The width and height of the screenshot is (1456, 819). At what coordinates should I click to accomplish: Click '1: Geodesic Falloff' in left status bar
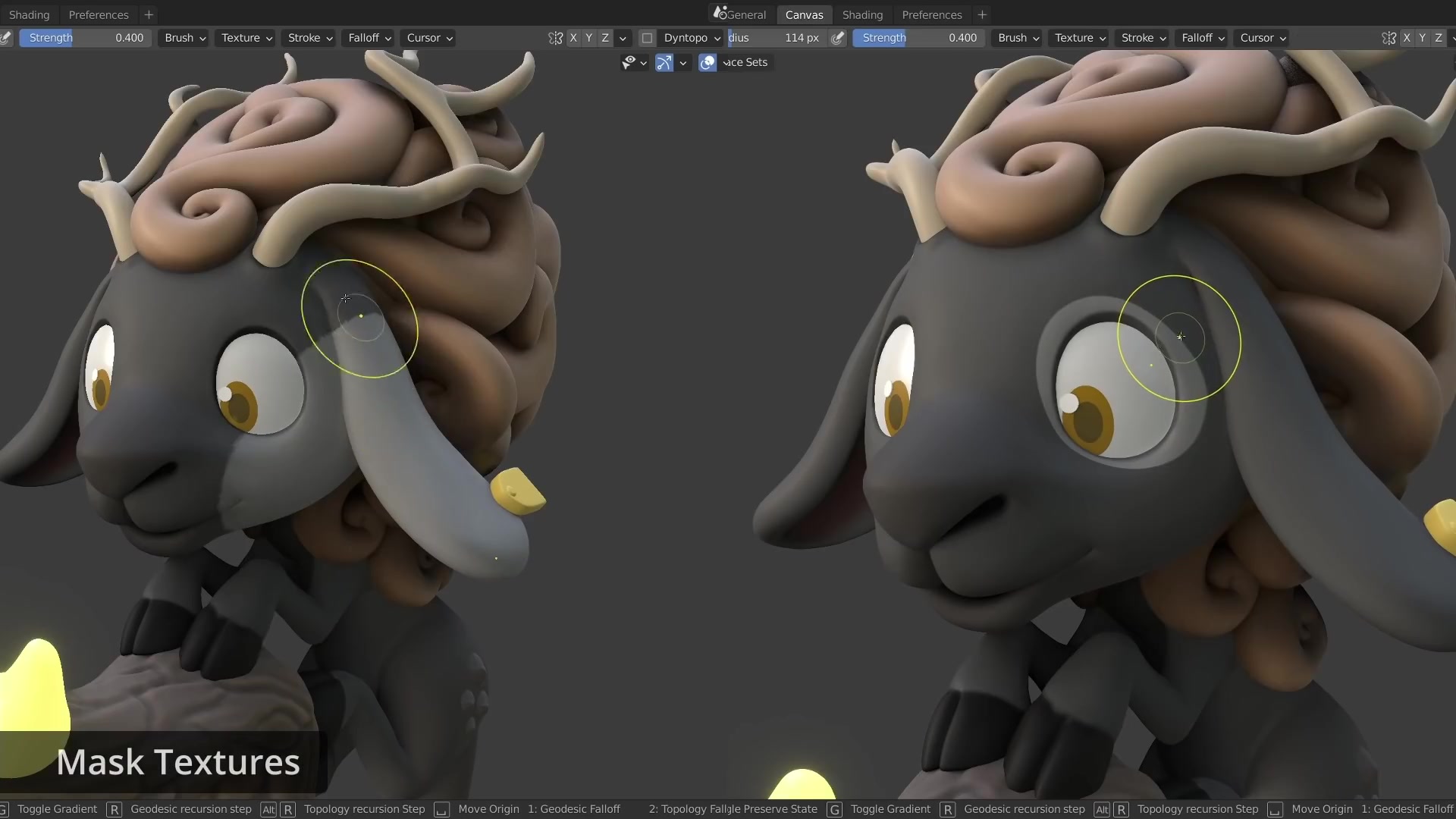click(x=574, y=809)
